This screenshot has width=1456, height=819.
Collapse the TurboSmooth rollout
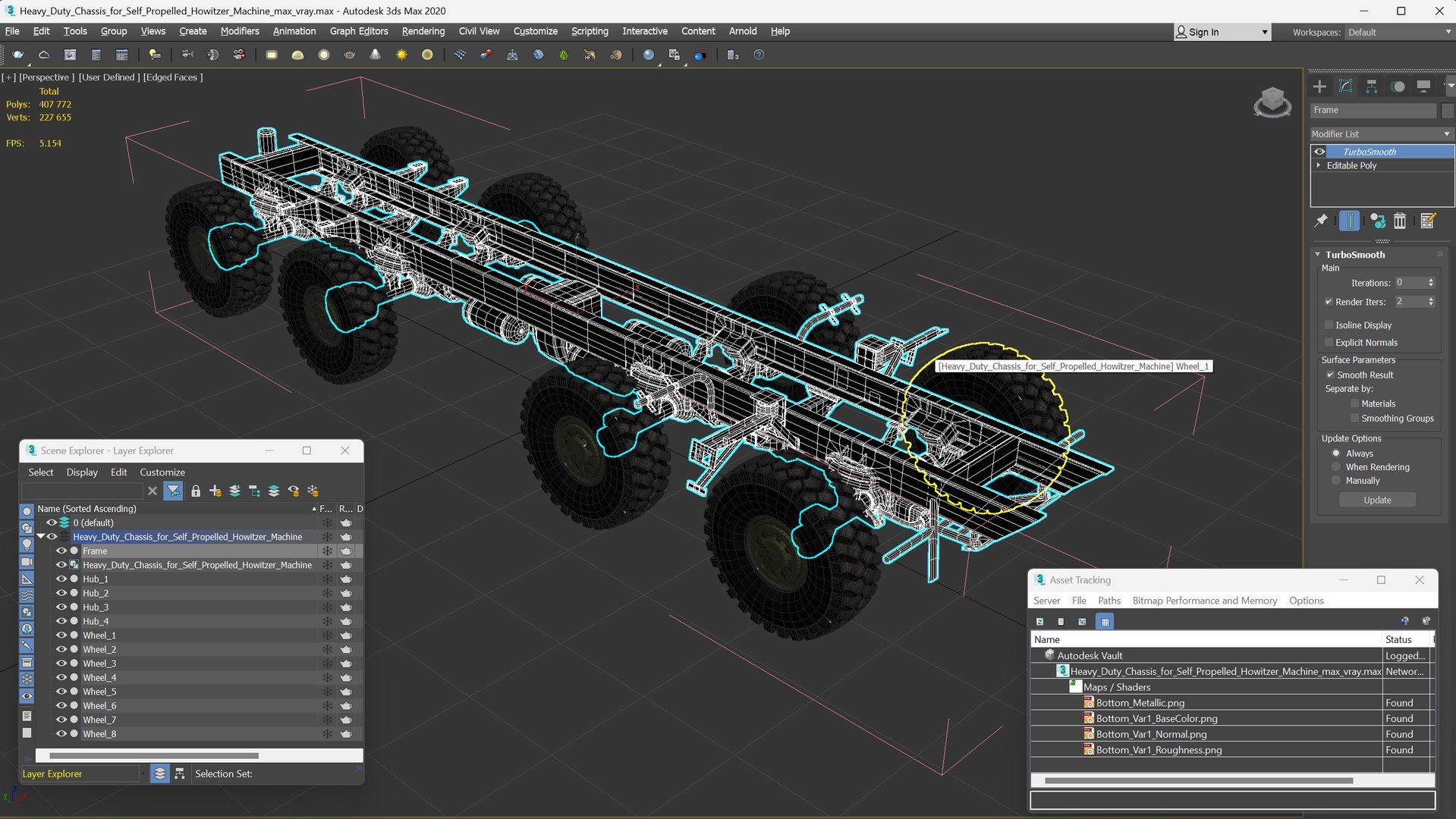1318,255
